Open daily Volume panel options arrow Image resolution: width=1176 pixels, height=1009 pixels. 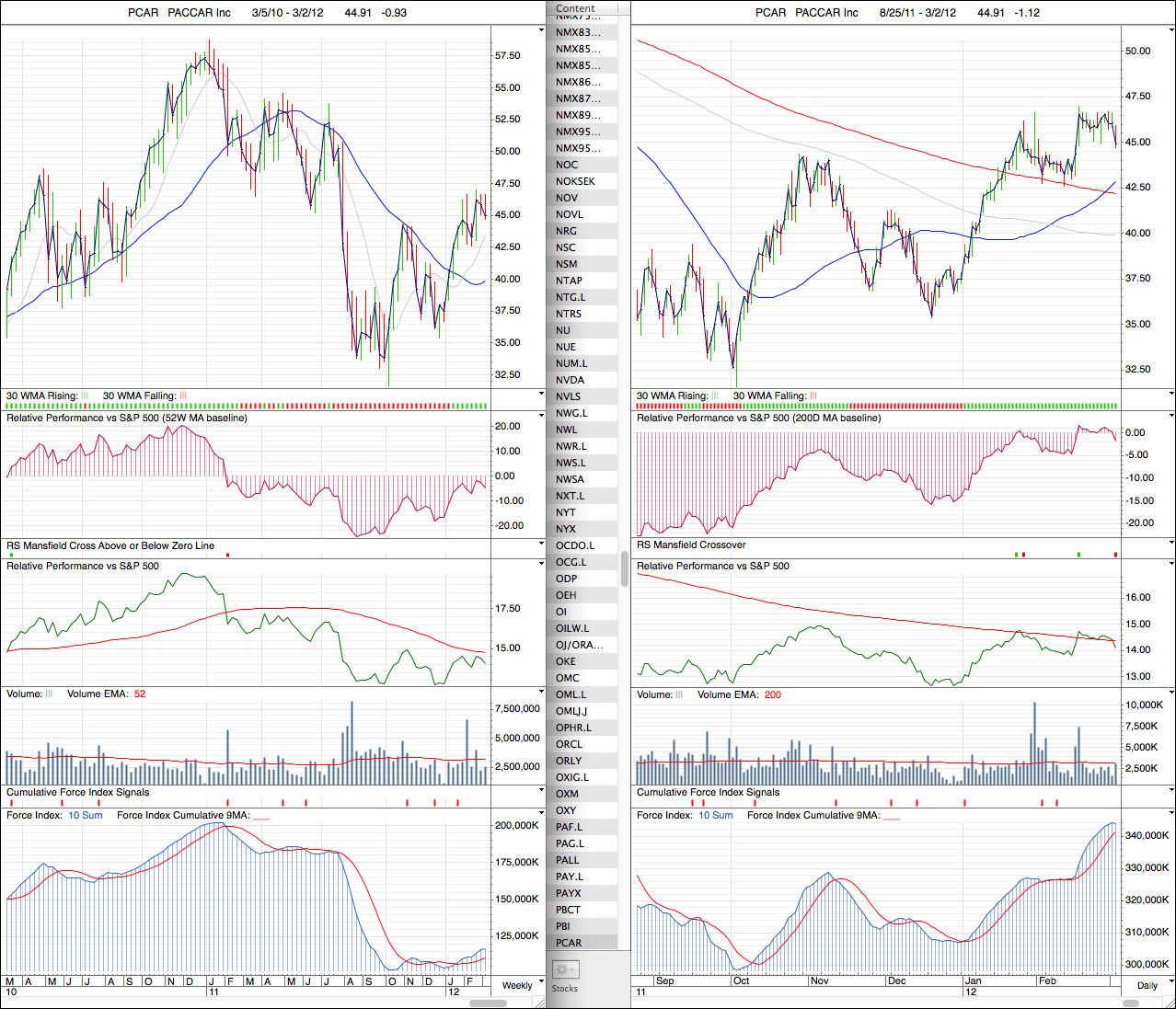pyautogui.click(x=1171, y=693)
